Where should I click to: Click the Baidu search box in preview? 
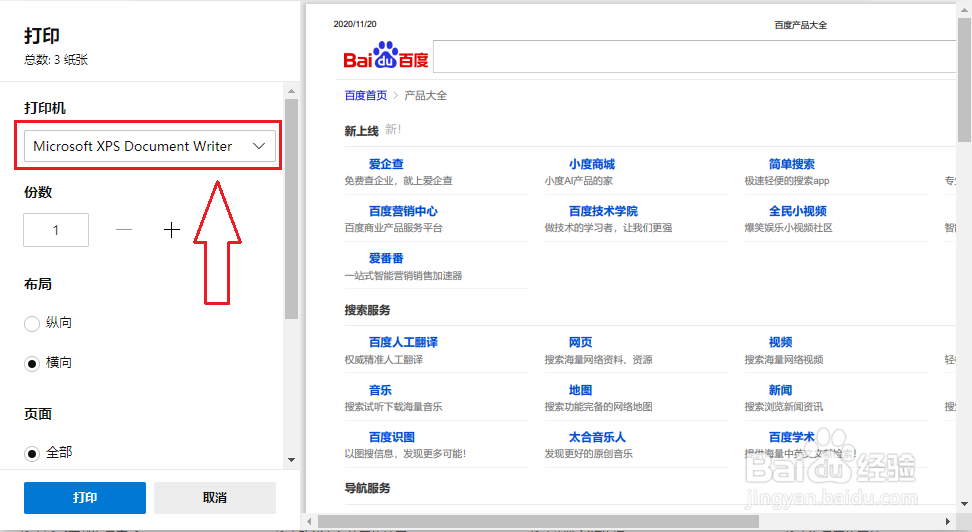694,57
